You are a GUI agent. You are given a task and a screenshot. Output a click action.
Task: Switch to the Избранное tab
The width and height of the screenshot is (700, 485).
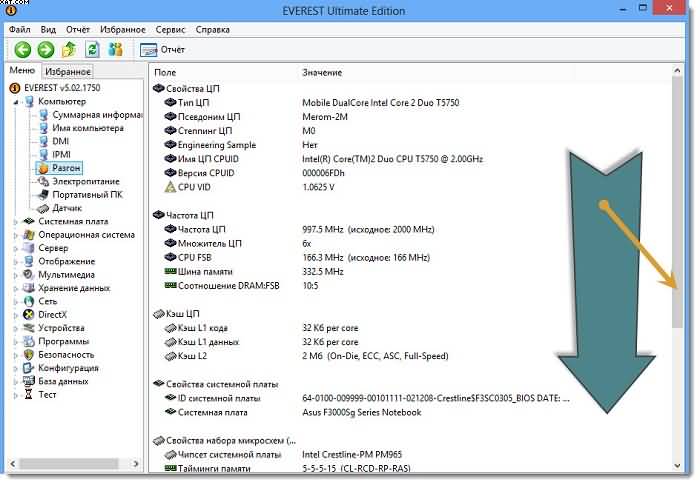click(x=68, y=72)
